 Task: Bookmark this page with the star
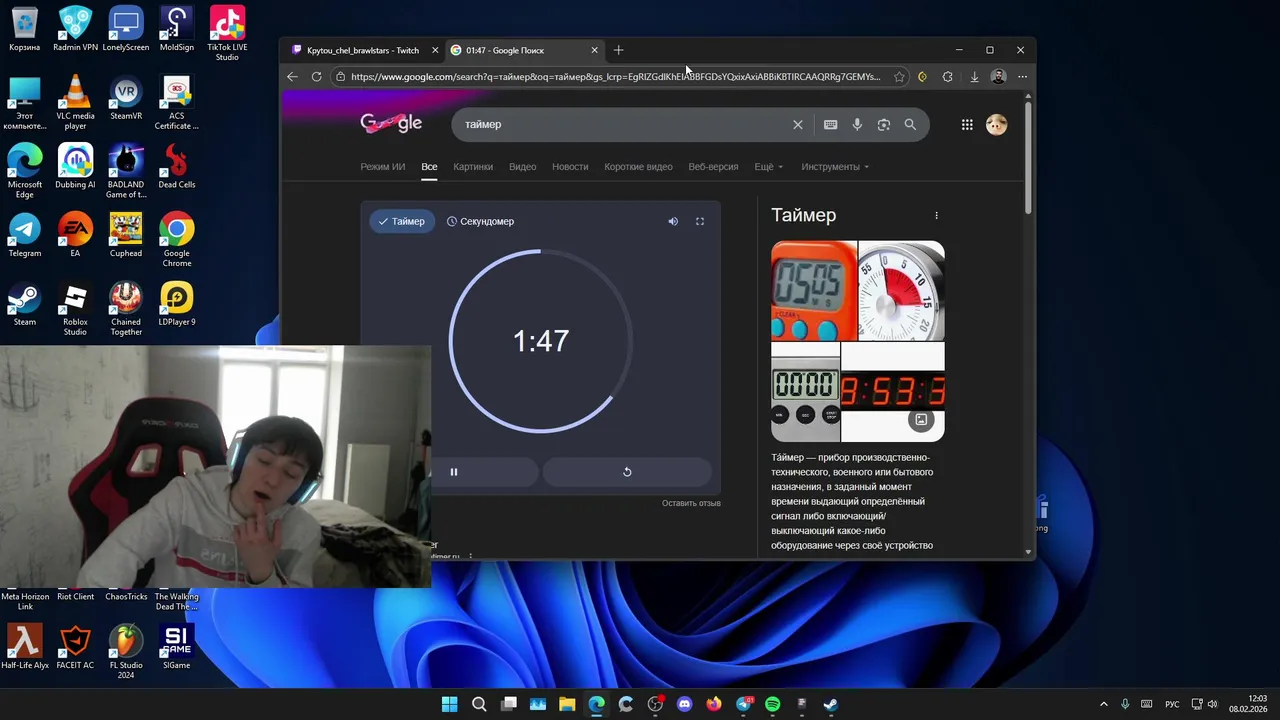pyautogui.click(x=899, y=77)
